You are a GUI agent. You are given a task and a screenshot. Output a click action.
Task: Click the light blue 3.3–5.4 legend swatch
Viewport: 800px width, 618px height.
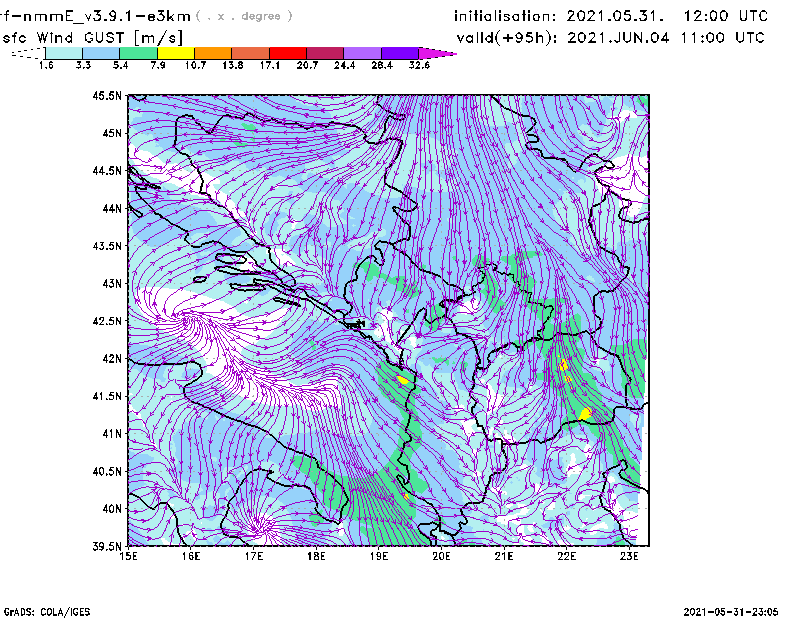click(101, 53)
